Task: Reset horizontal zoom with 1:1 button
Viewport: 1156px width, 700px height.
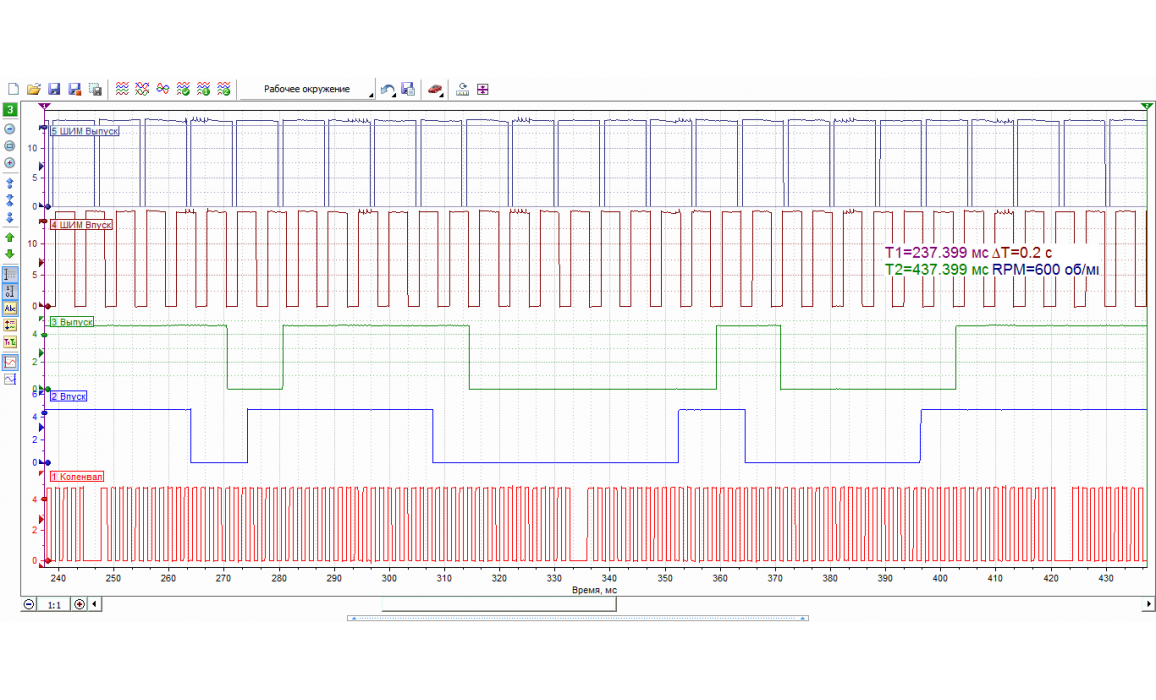Action: pyautogui.click(x=54, y=605)
